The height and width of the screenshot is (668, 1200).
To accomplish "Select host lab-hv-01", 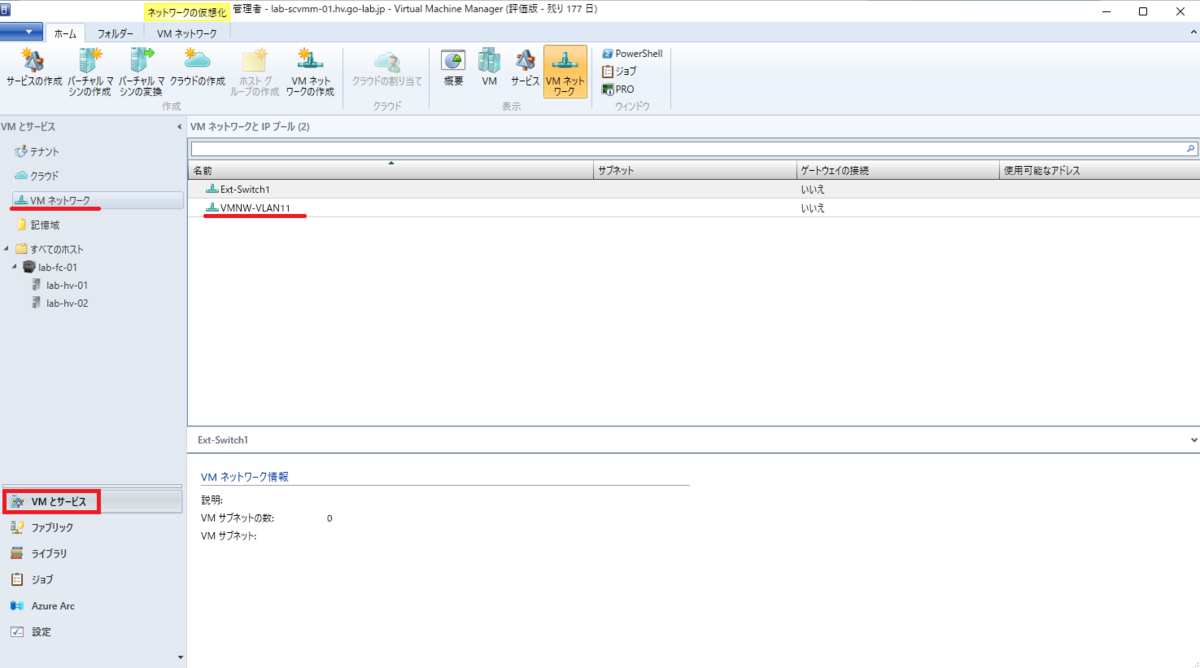I will [x=61, y=285].
